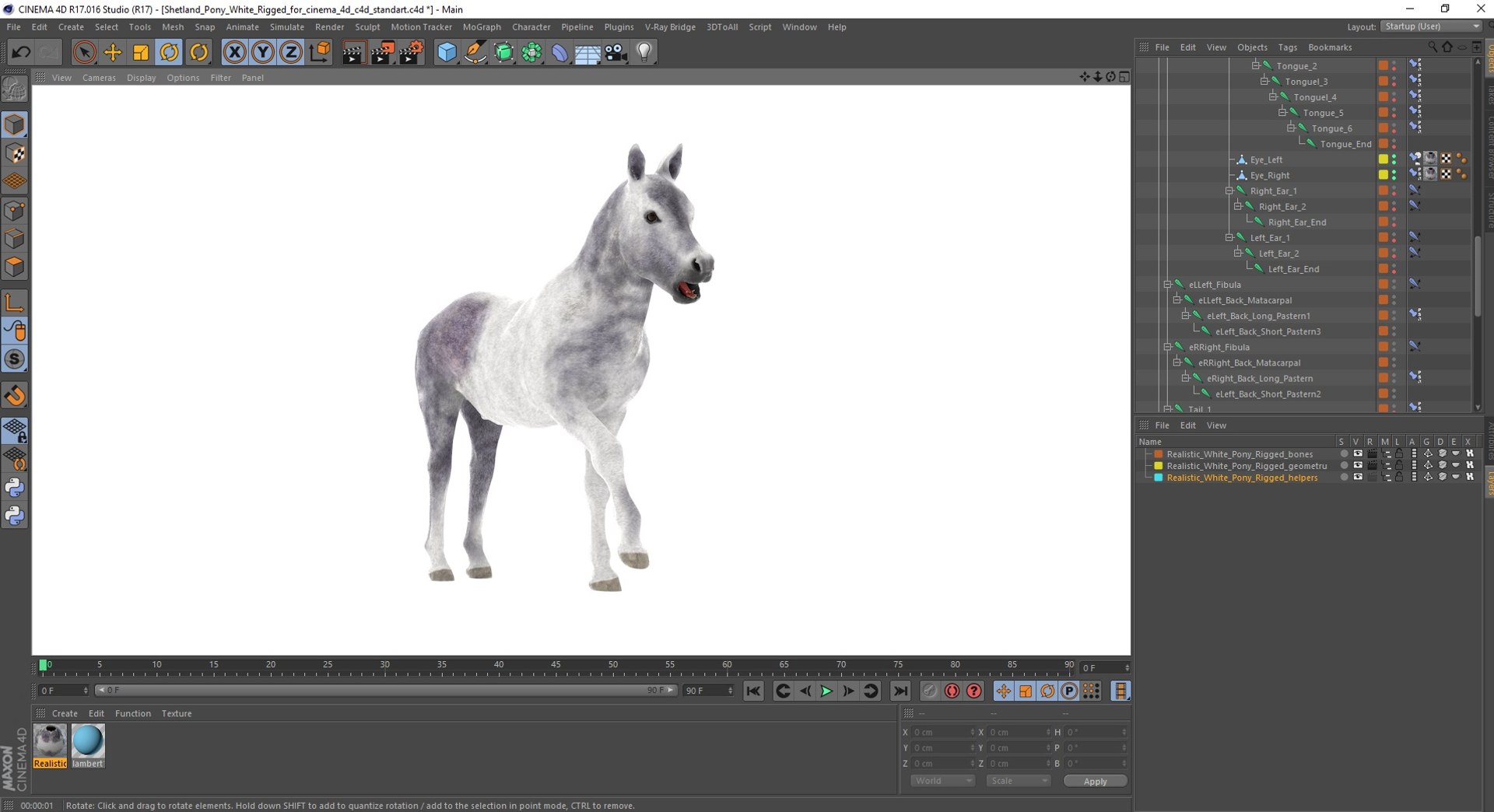The width and height of the screenshot is (1494, 812).
Task: Toggle Position keyframe recording
Action: [1004, 691]
